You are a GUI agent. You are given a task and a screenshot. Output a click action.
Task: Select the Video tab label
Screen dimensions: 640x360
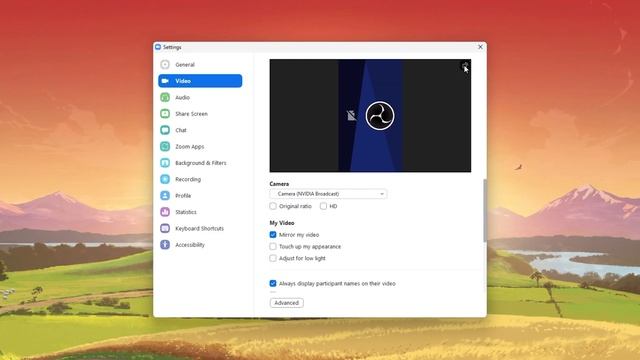(183, 81)
